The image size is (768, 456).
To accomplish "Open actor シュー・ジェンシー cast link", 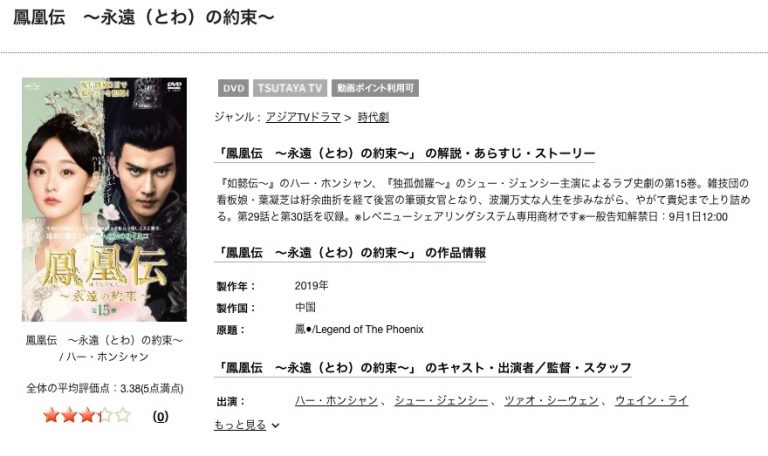I will point(441,401).
